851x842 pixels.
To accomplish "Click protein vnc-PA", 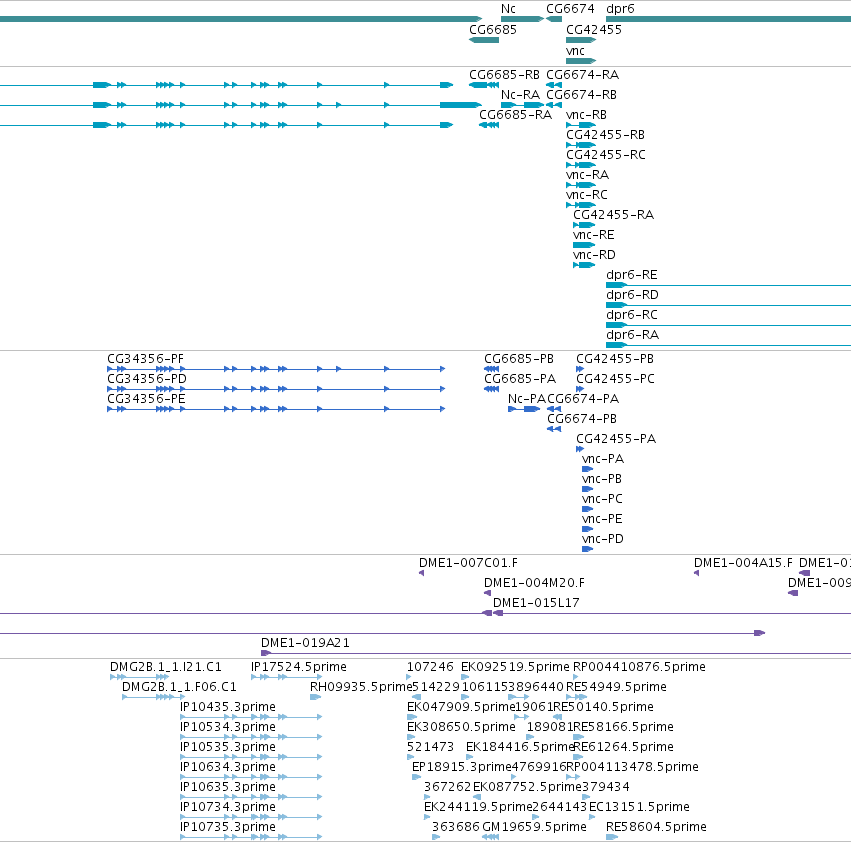I will tap(603, 459).
